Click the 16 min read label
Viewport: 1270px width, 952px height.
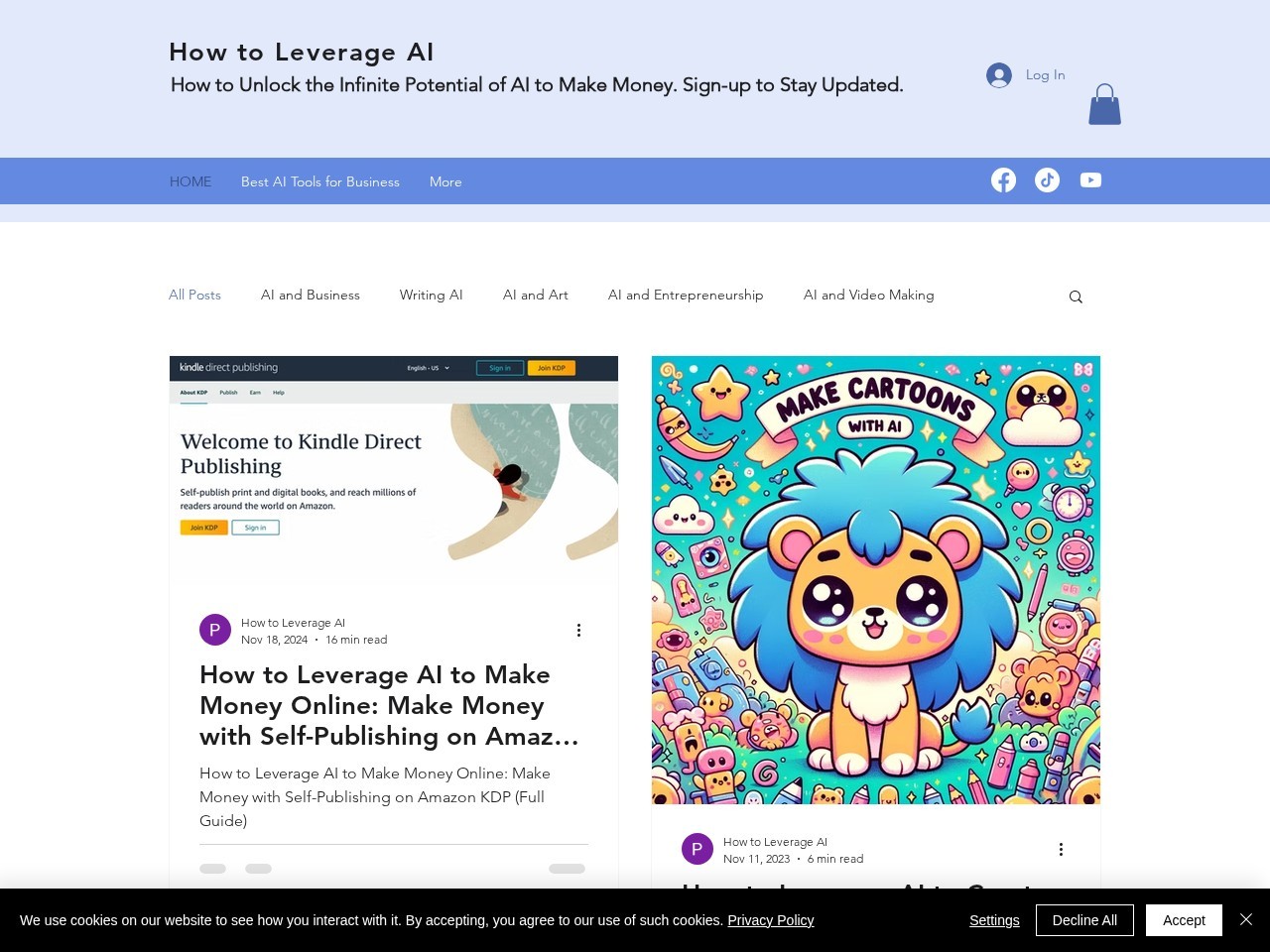(356, 640)
